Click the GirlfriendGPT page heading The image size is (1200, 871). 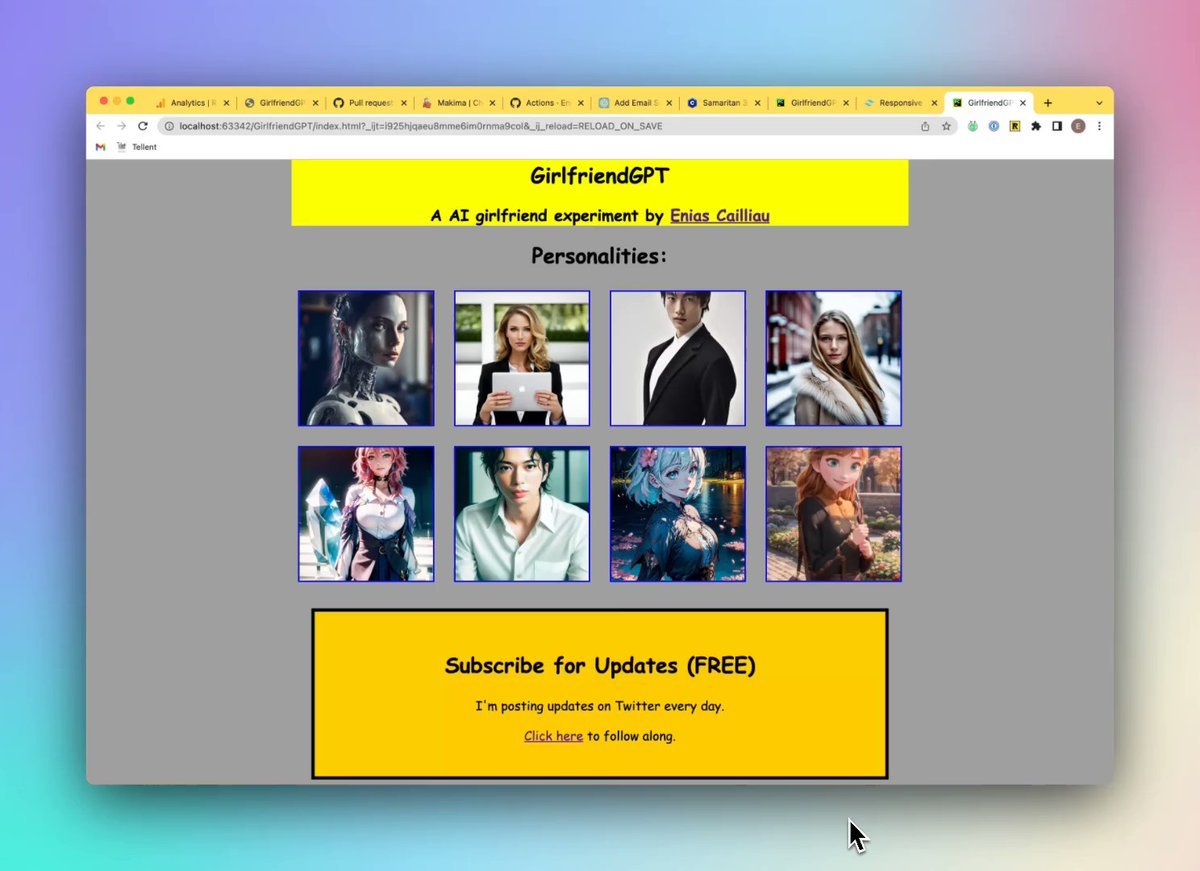pos(600,176)
